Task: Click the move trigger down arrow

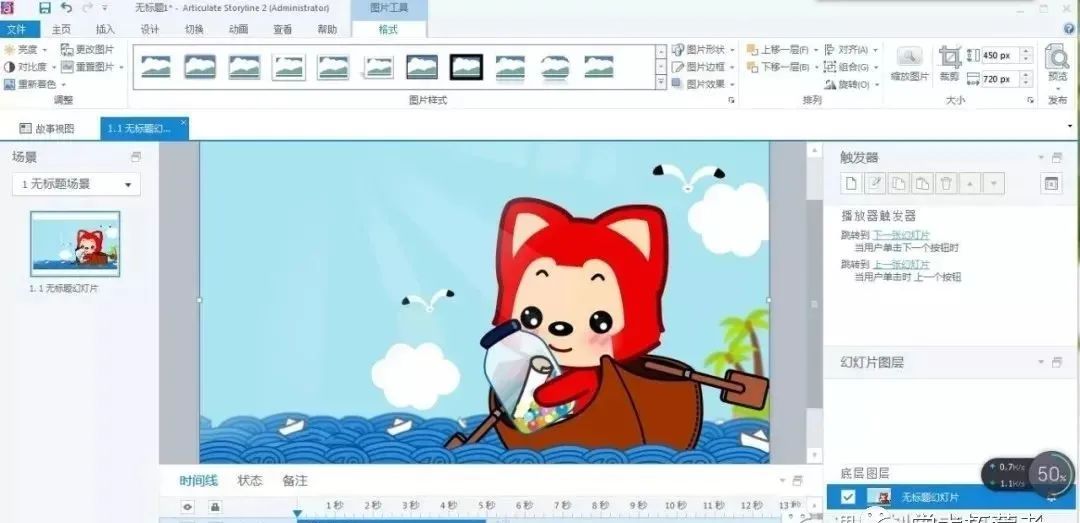Action: (993, 183)
